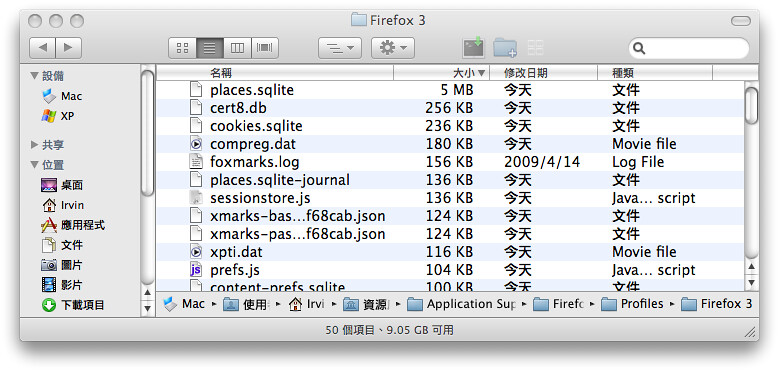Viewport: 779px width, 371px height.
Task: Switch to Cover Flow view
Action: pyautogui.click(x=265, y=48)
